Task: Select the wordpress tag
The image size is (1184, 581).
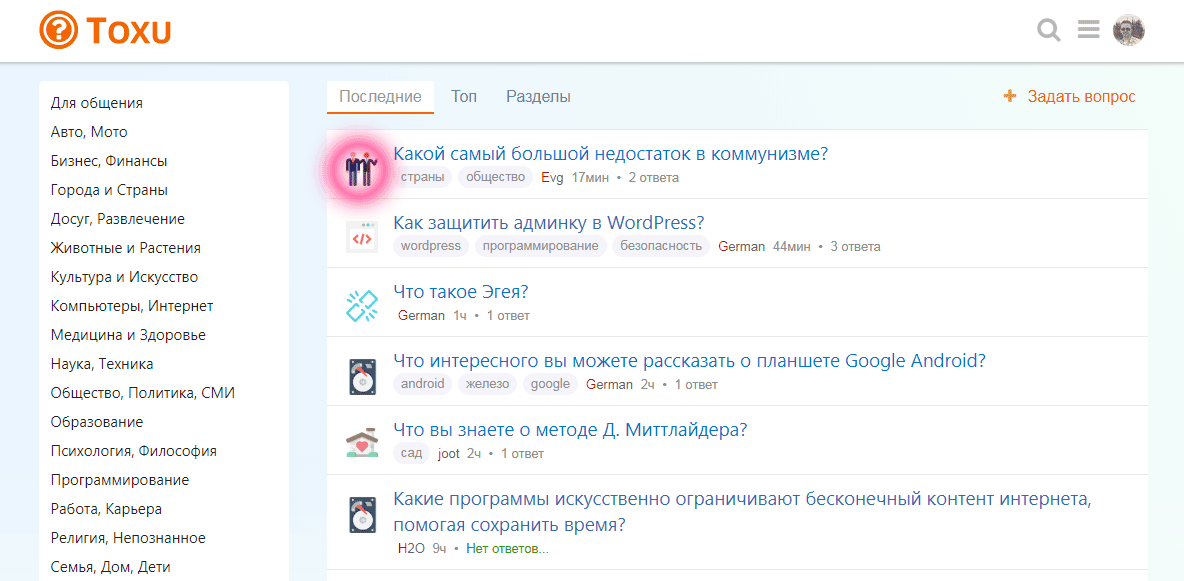Action: pos(431,246)
